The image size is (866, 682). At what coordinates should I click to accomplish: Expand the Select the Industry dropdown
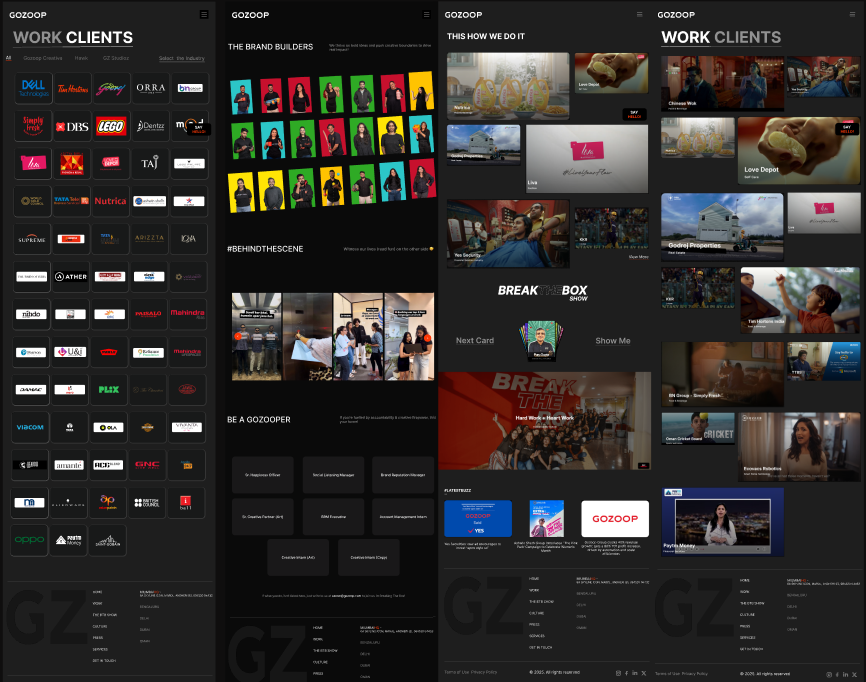(x=182, y=58)
